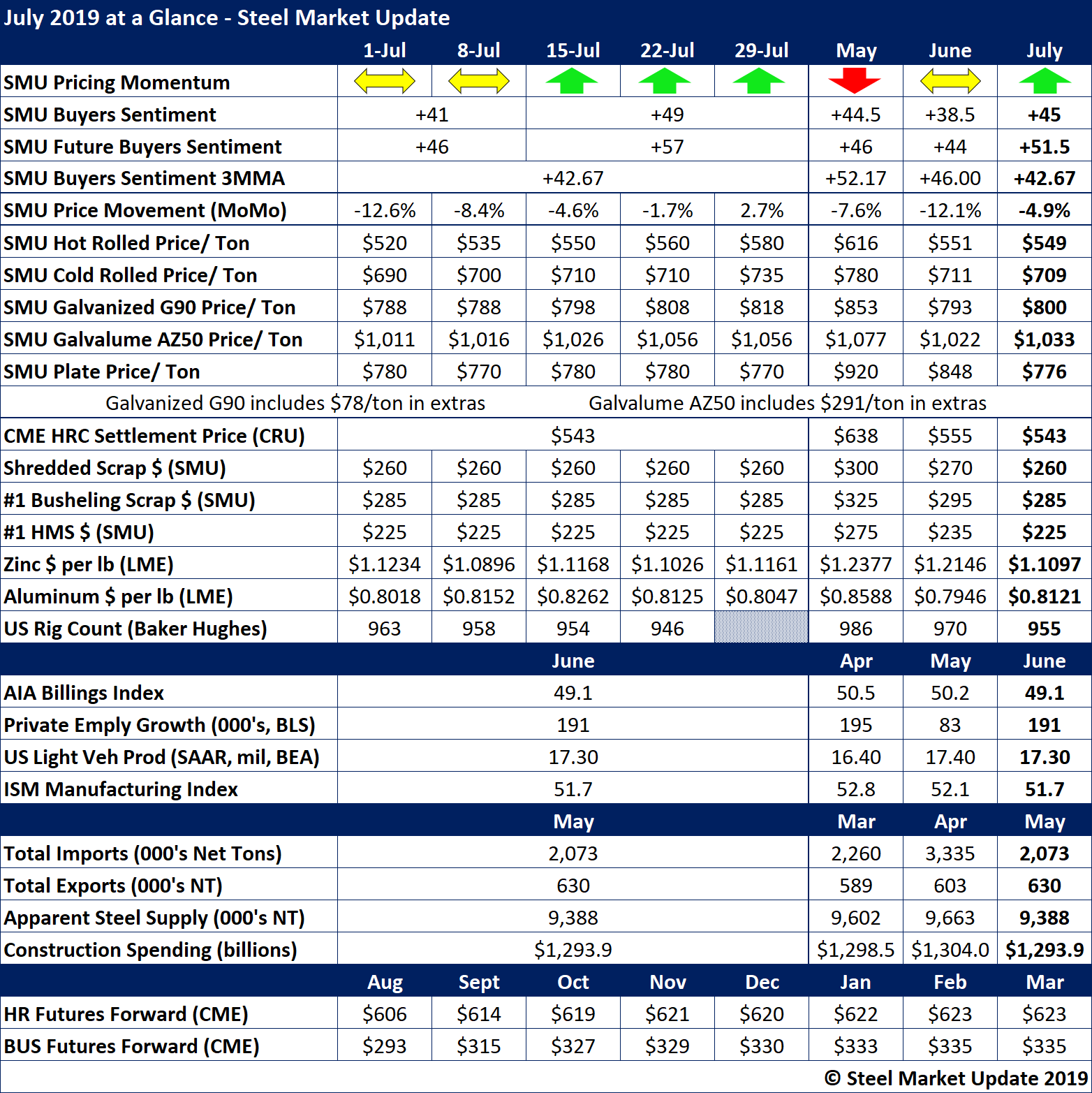Screen dimensions: 1092x1093
Task: Click the $543 CME HRC Settlement merged cell
Action: [573, 436]
